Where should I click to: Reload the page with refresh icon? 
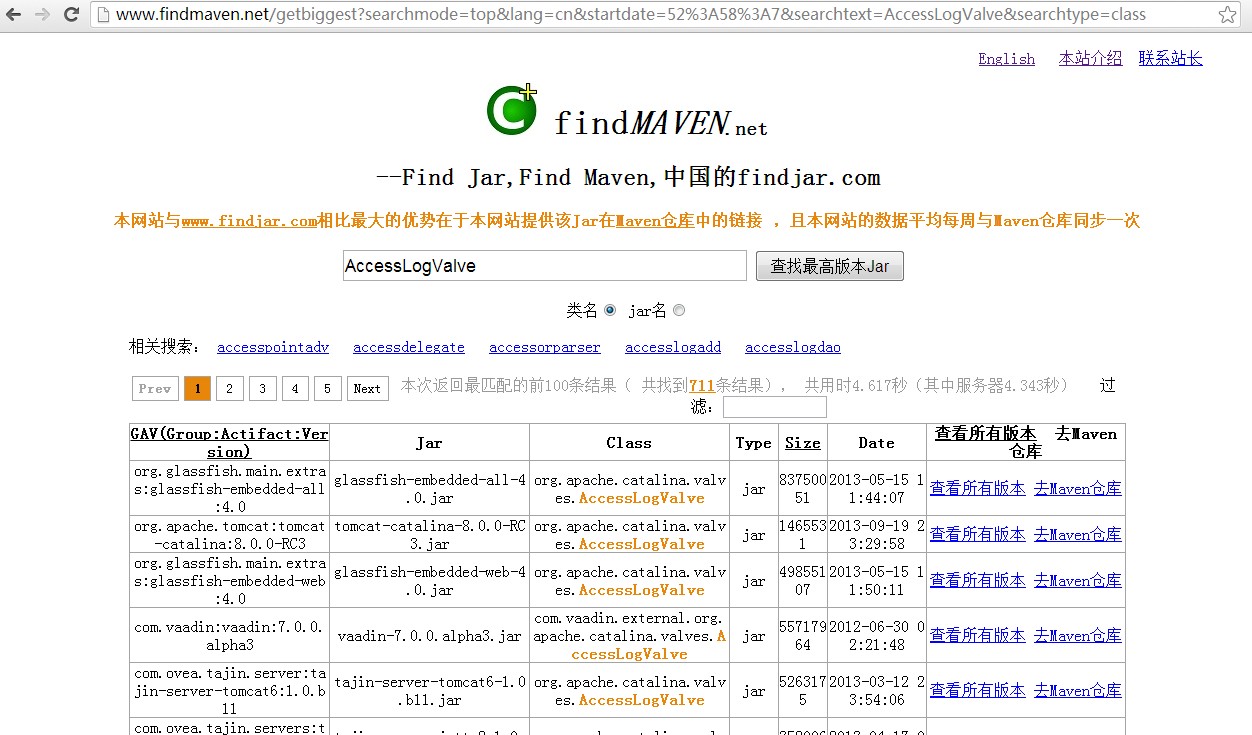click(x=71, y=15)
